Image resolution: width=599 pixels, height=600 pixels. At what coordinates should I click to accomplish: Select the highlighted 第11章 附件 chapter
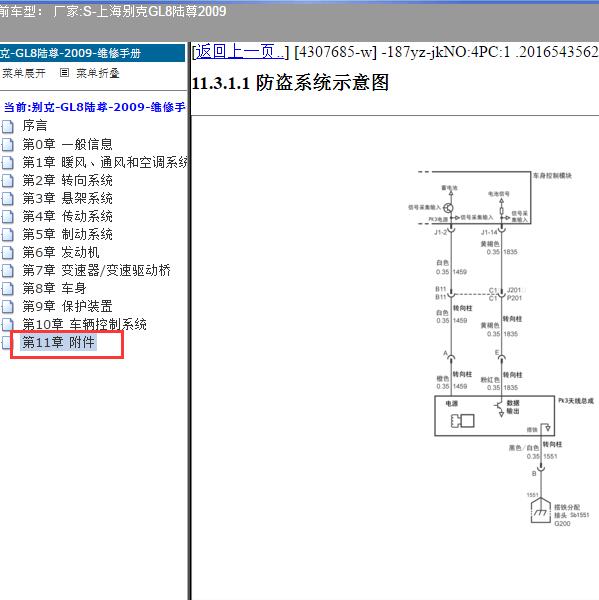tap(58, 342)
